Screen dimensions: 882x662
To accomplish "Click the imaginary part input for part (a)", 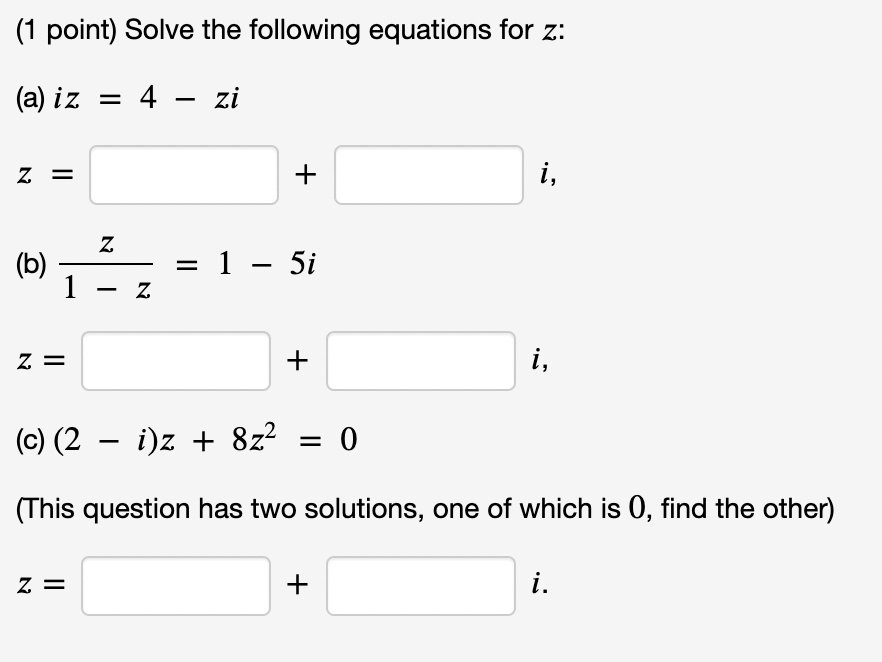I will tap(428, 175).
